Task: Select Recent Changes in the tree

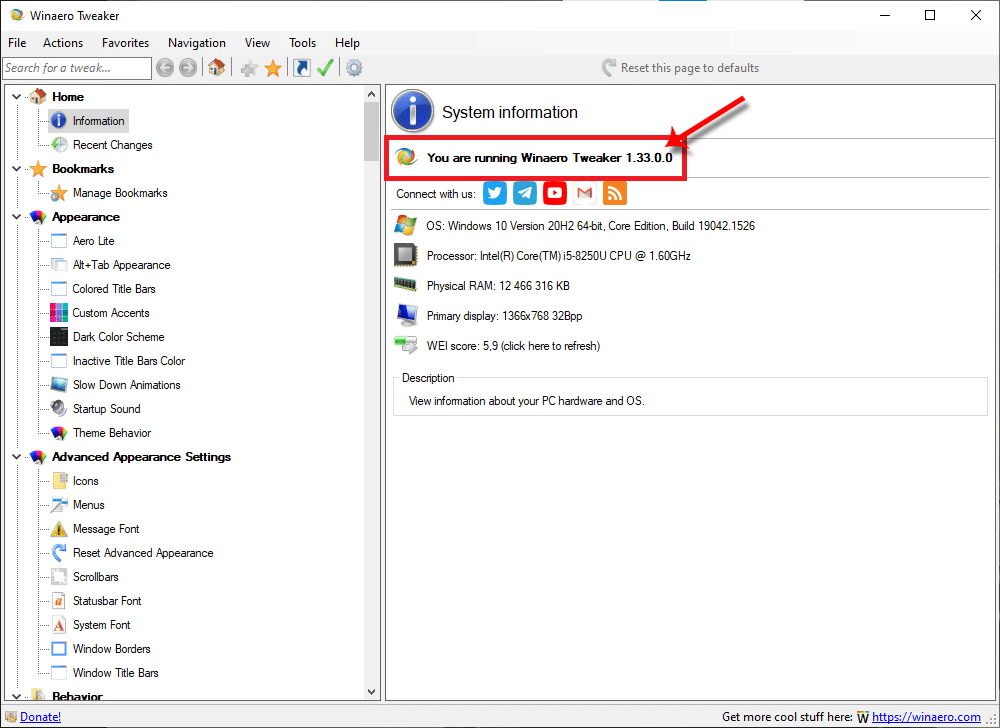Action: coord(113,145)
